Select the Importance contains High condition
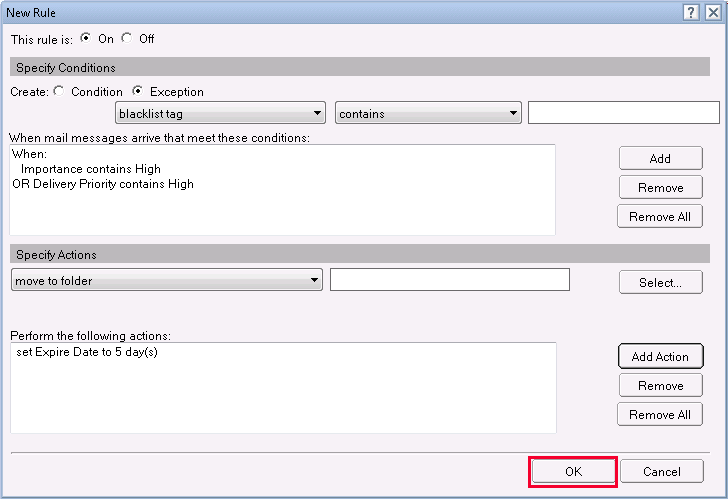The width and height of the screenshot is (728, 499). (x=90, y=170)
